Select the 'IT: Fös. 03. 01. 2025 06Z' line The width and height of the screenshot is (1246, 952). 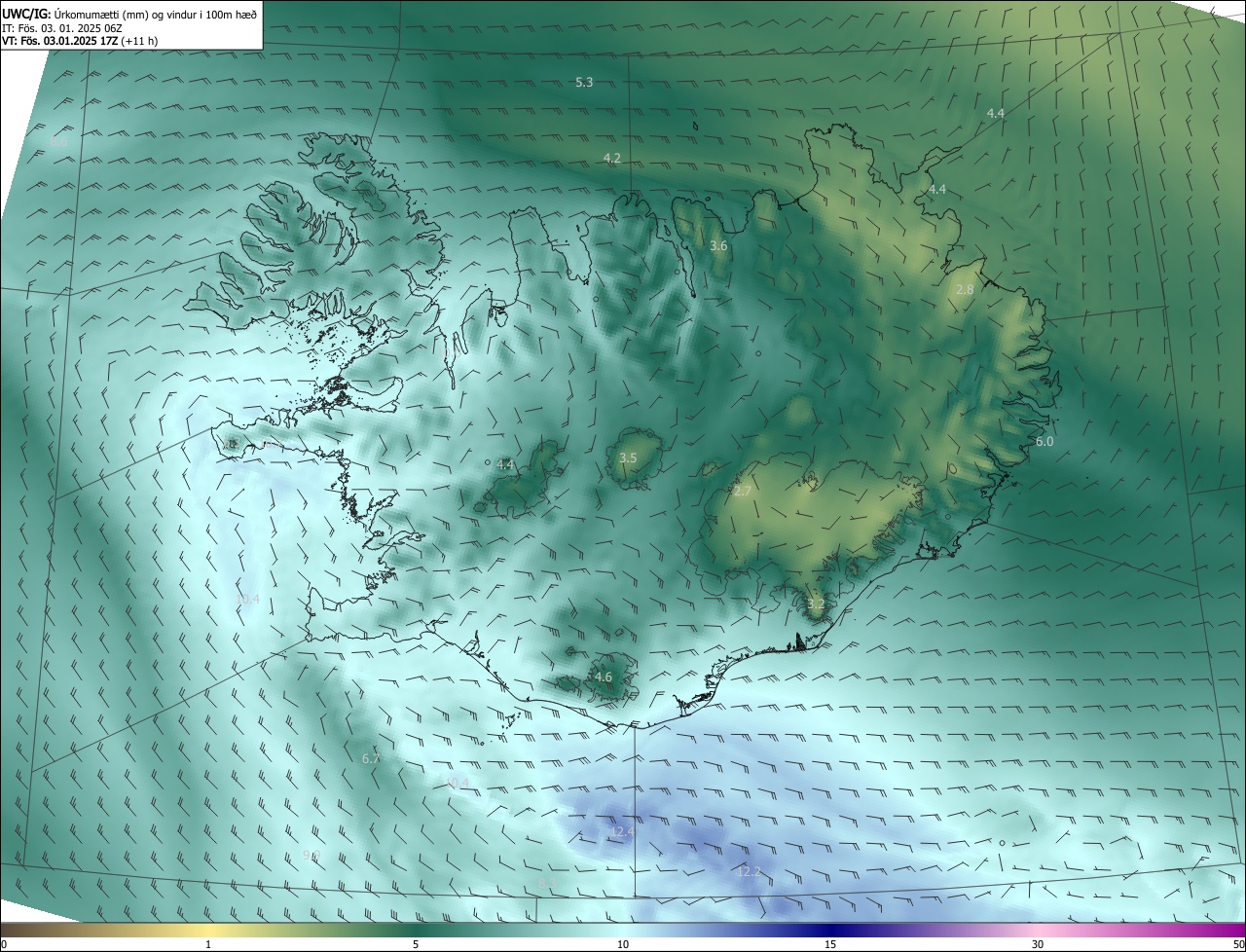[62, 27]
